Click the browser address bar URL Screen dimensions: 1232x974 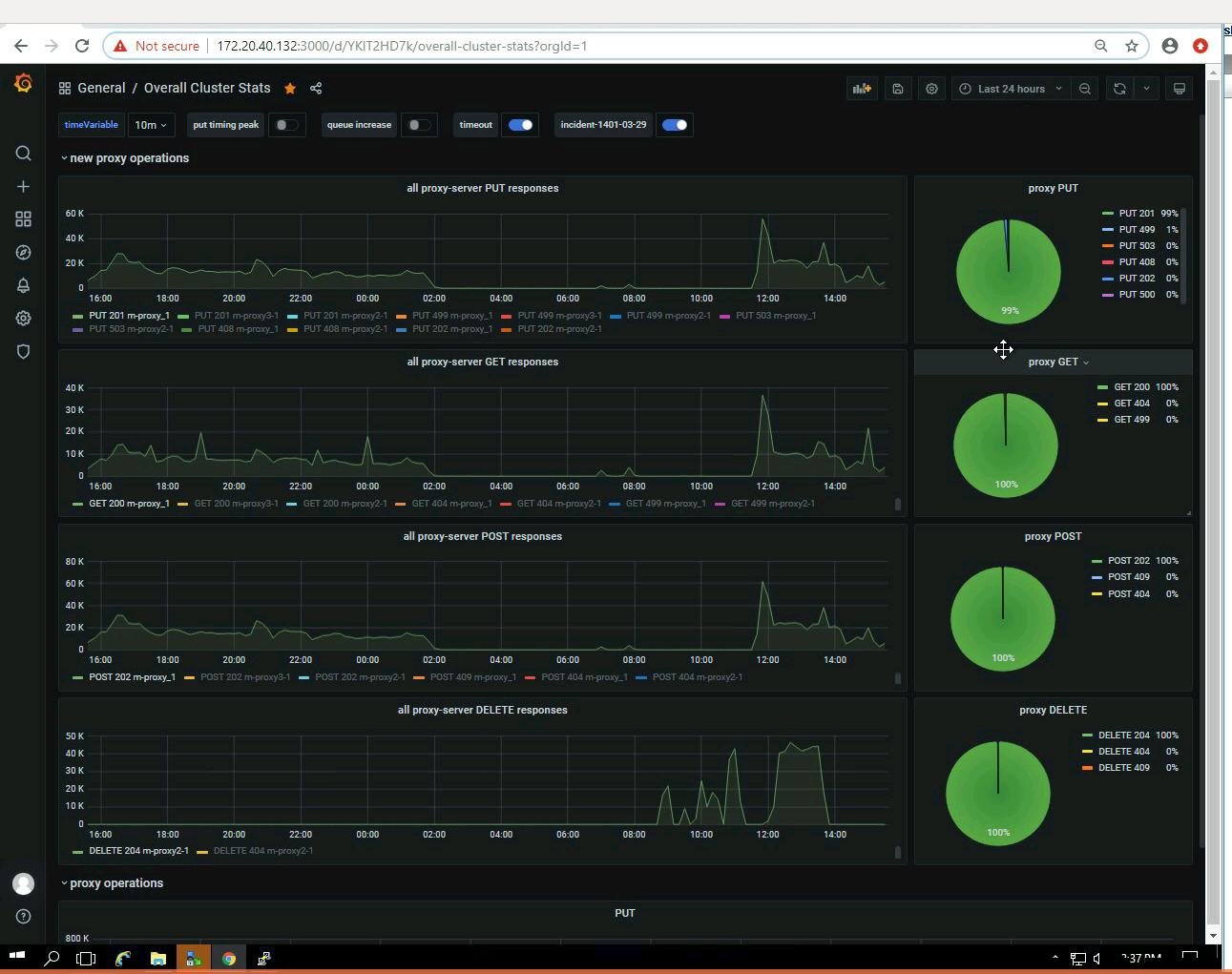(x=402, y=46)
